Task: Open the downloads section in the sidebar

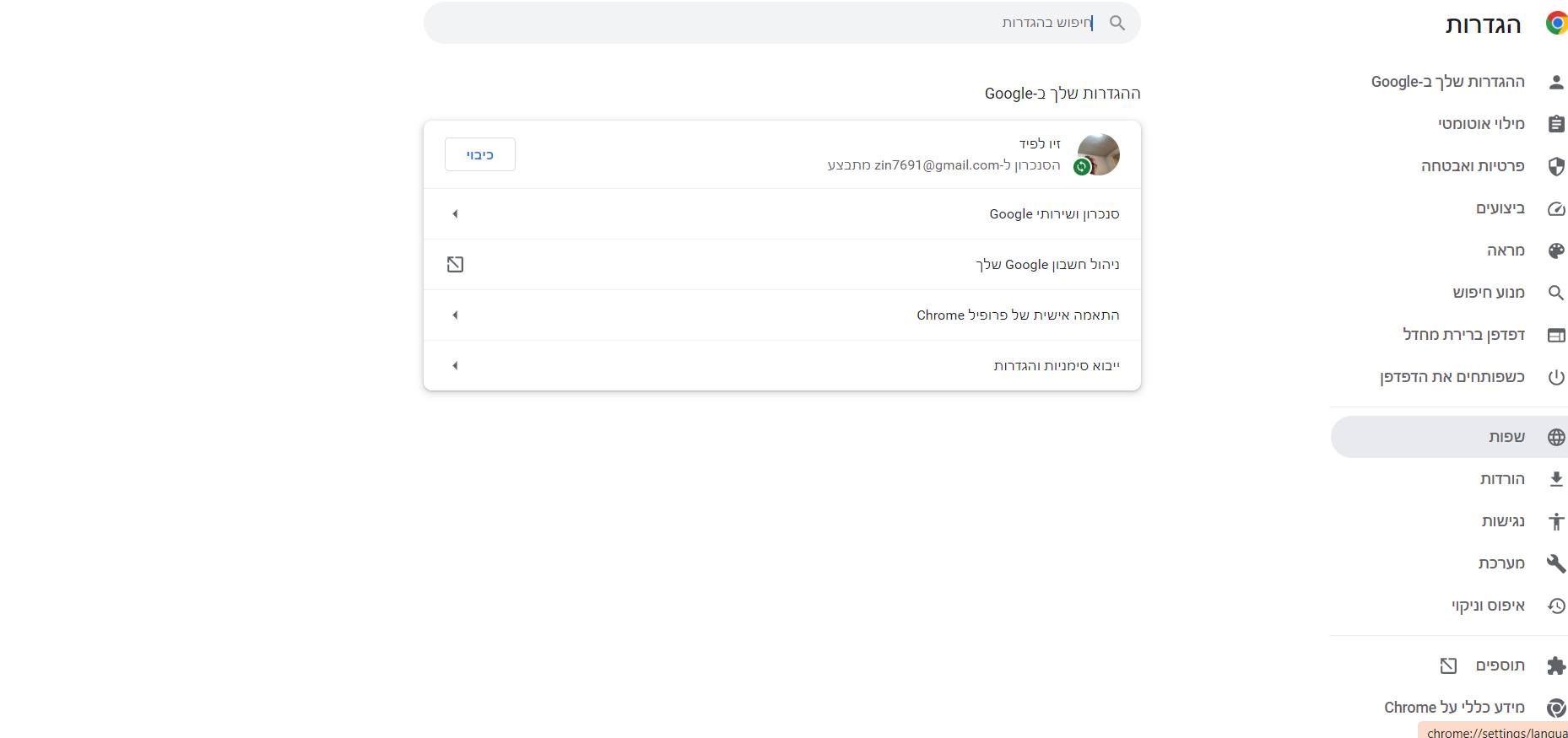Action: [x=1501, y=479]
